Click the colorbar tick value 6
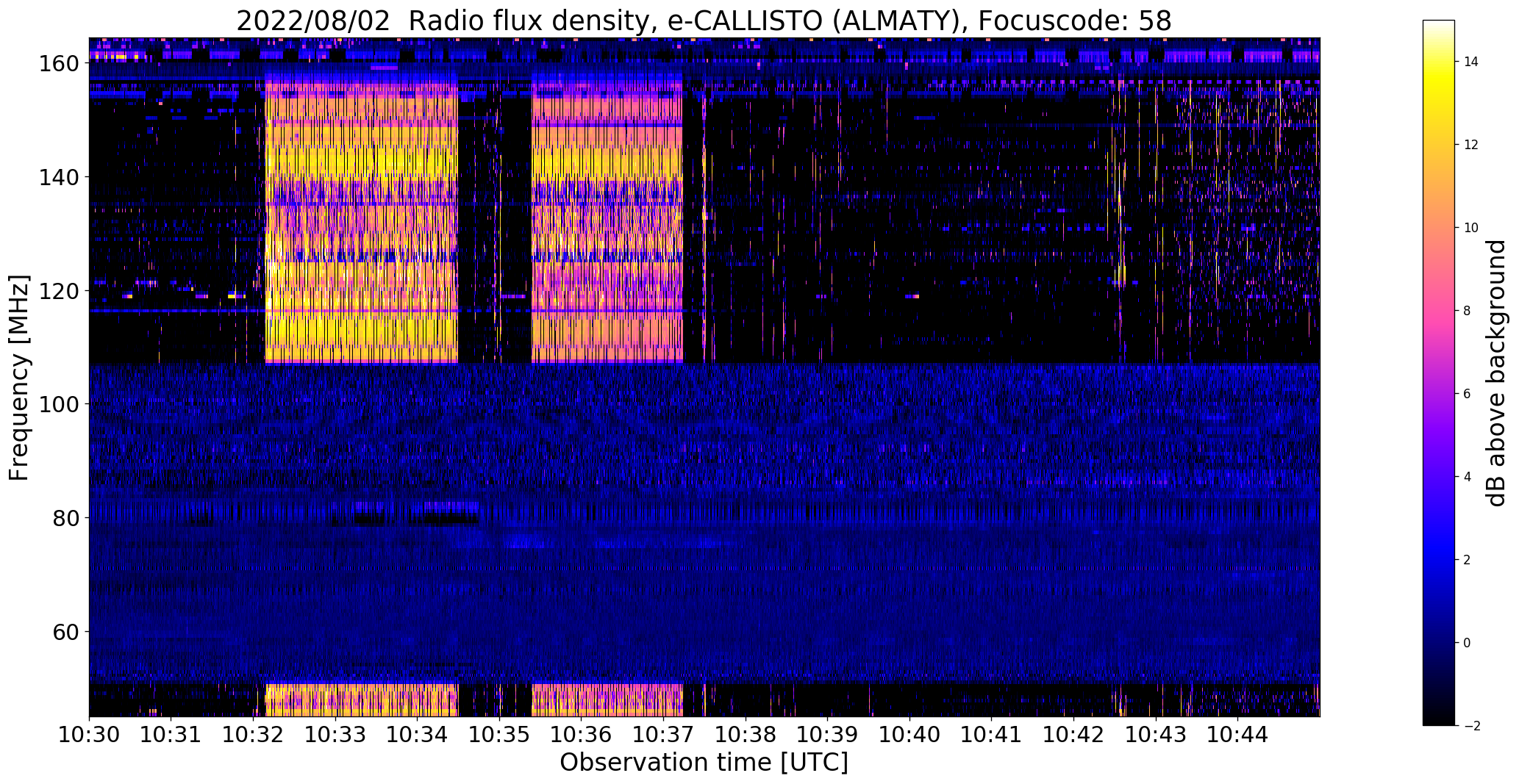The image size is (1519, 784). click(x=1468, y=394)
